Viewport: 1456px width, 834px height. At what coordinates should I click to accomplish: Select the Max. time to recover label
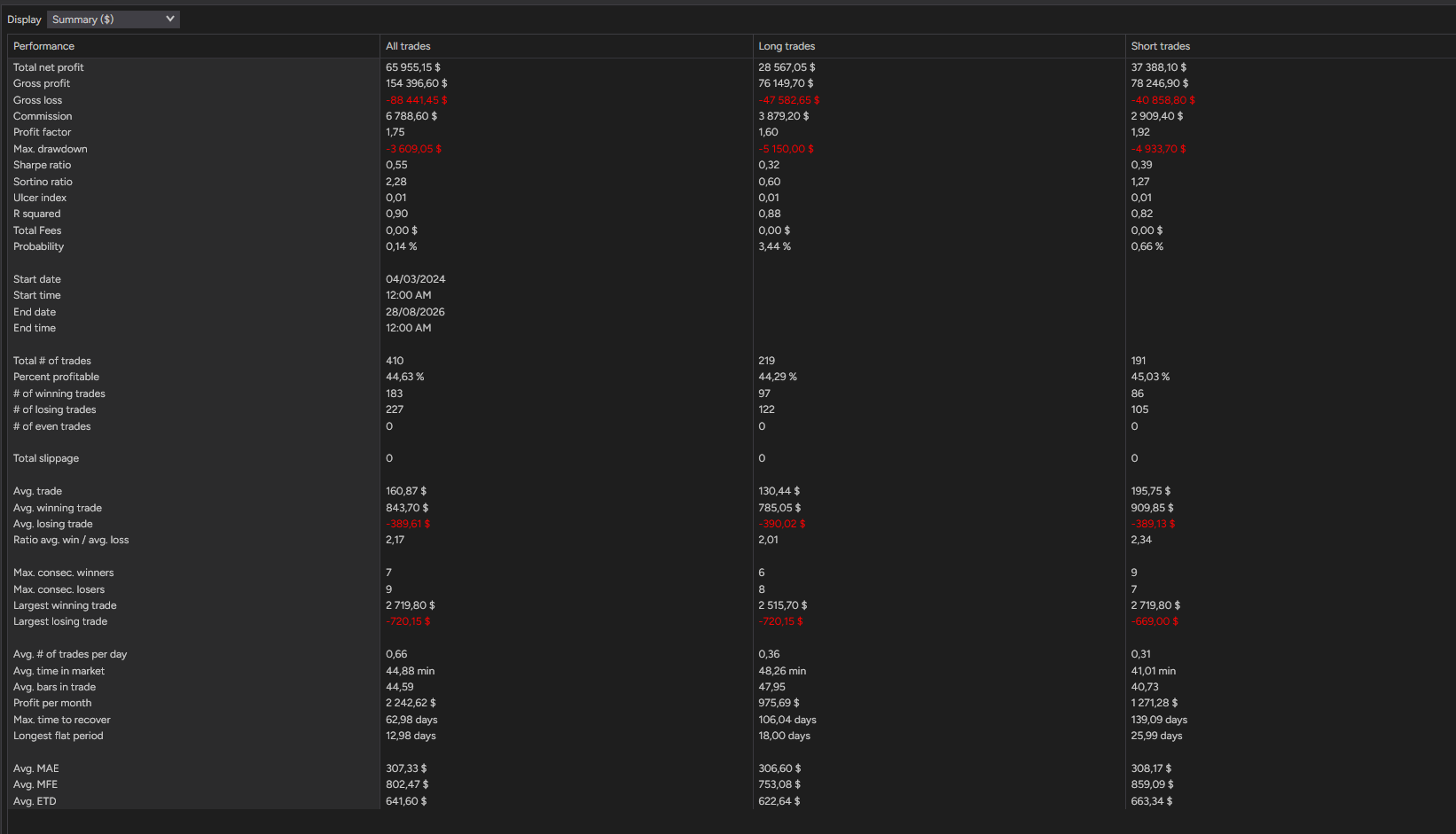62,720
